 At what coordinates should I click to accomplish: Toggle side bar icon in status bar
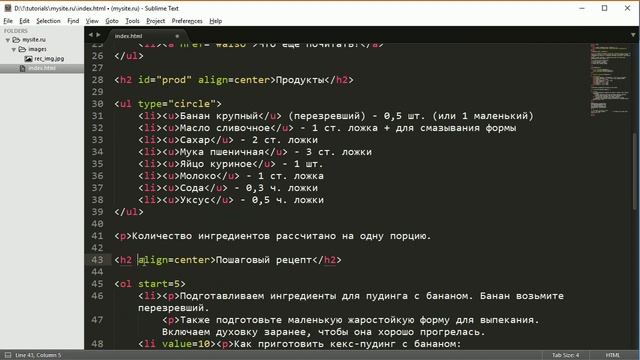pyautogui.click(x=7, y=355)
